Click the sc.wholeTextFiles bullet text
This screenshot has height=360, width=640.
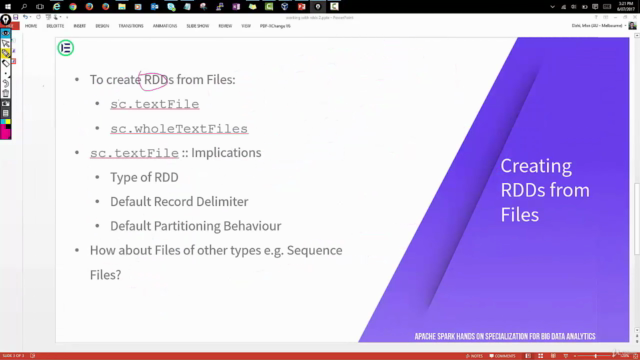click(x=179, y=129)
